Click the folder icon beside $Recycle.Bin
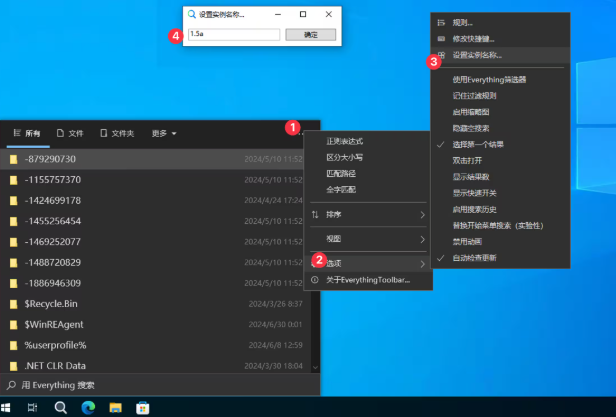Image resolution: width=616 pixels, height=417 pixels. tap(14, 304)
